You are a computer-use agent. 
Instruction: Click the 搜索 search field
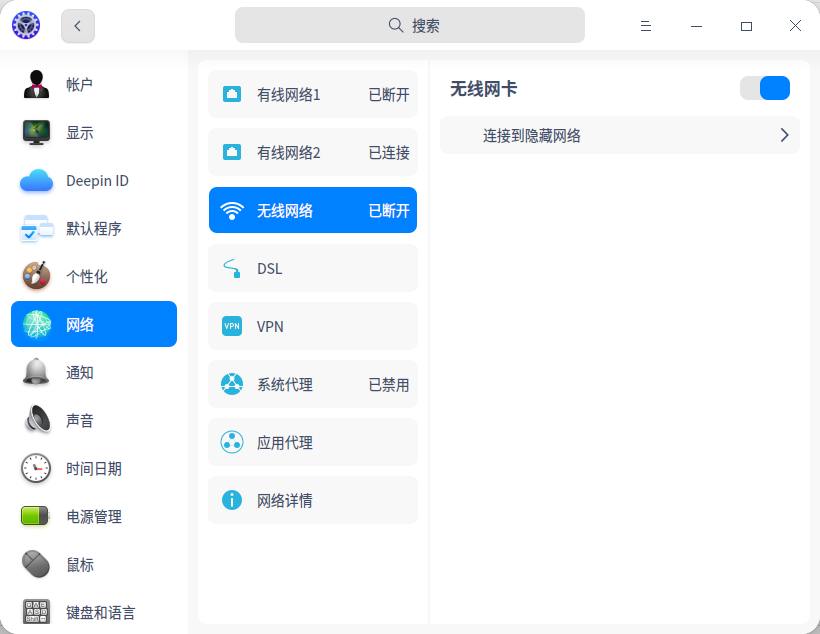[x=409, y=25]
